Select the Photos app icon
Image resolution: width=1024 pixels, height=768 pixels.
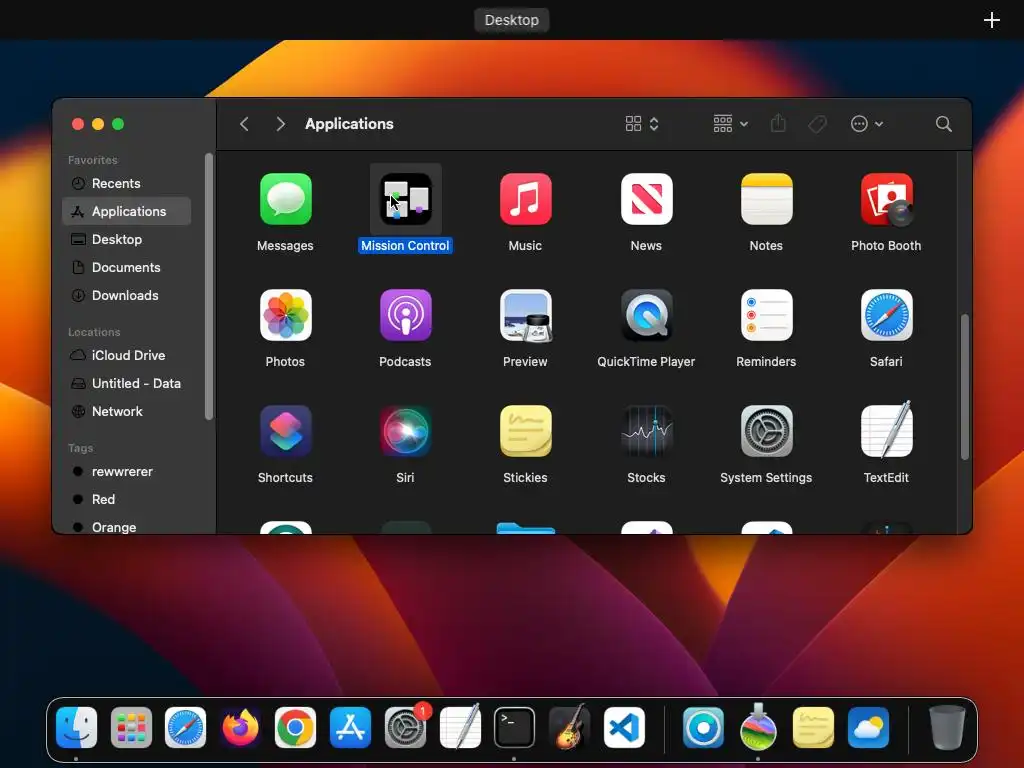[285, 315]
